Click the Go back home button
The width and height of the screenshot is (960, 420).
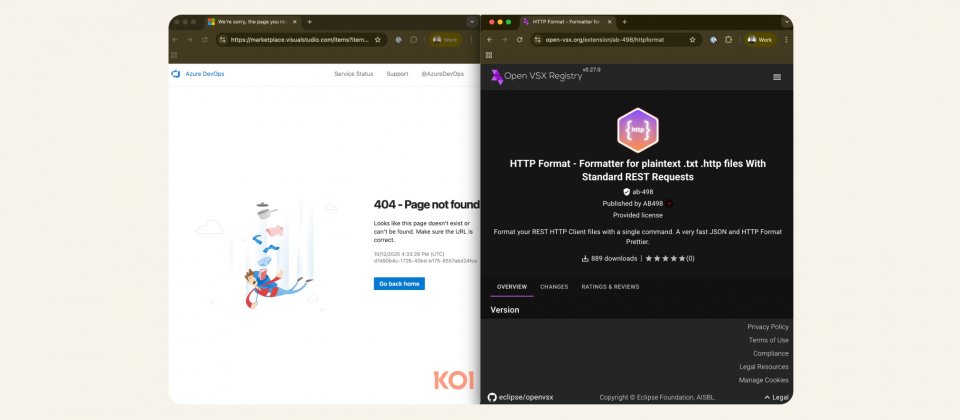[399, 283]
